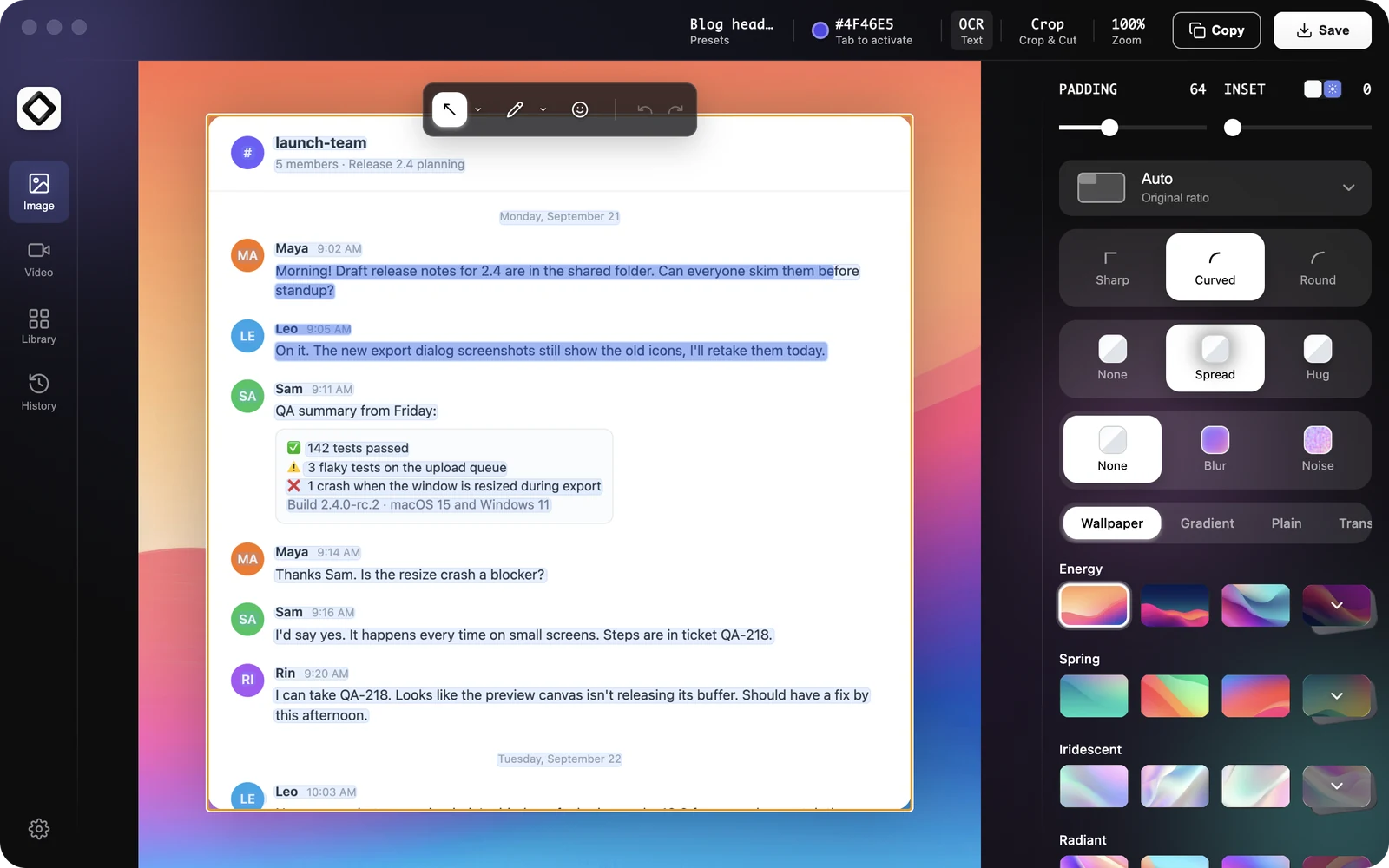The image size is (1389, 868).
Task: Expand more Iridescent wallpapers
Action: 1337,786
